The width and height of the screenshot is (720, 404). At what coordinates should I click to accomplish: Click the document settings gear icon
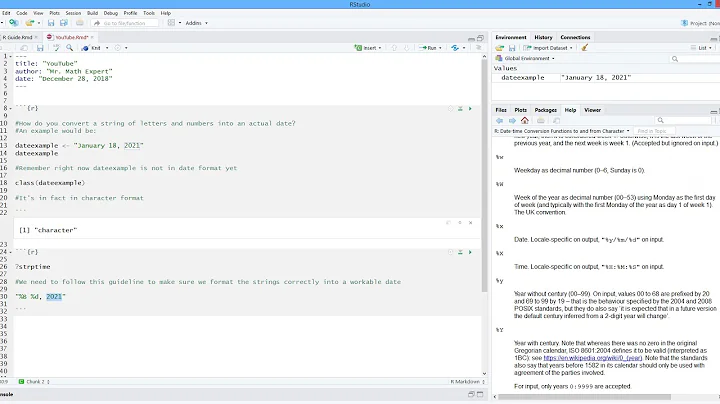coord(118,48)
